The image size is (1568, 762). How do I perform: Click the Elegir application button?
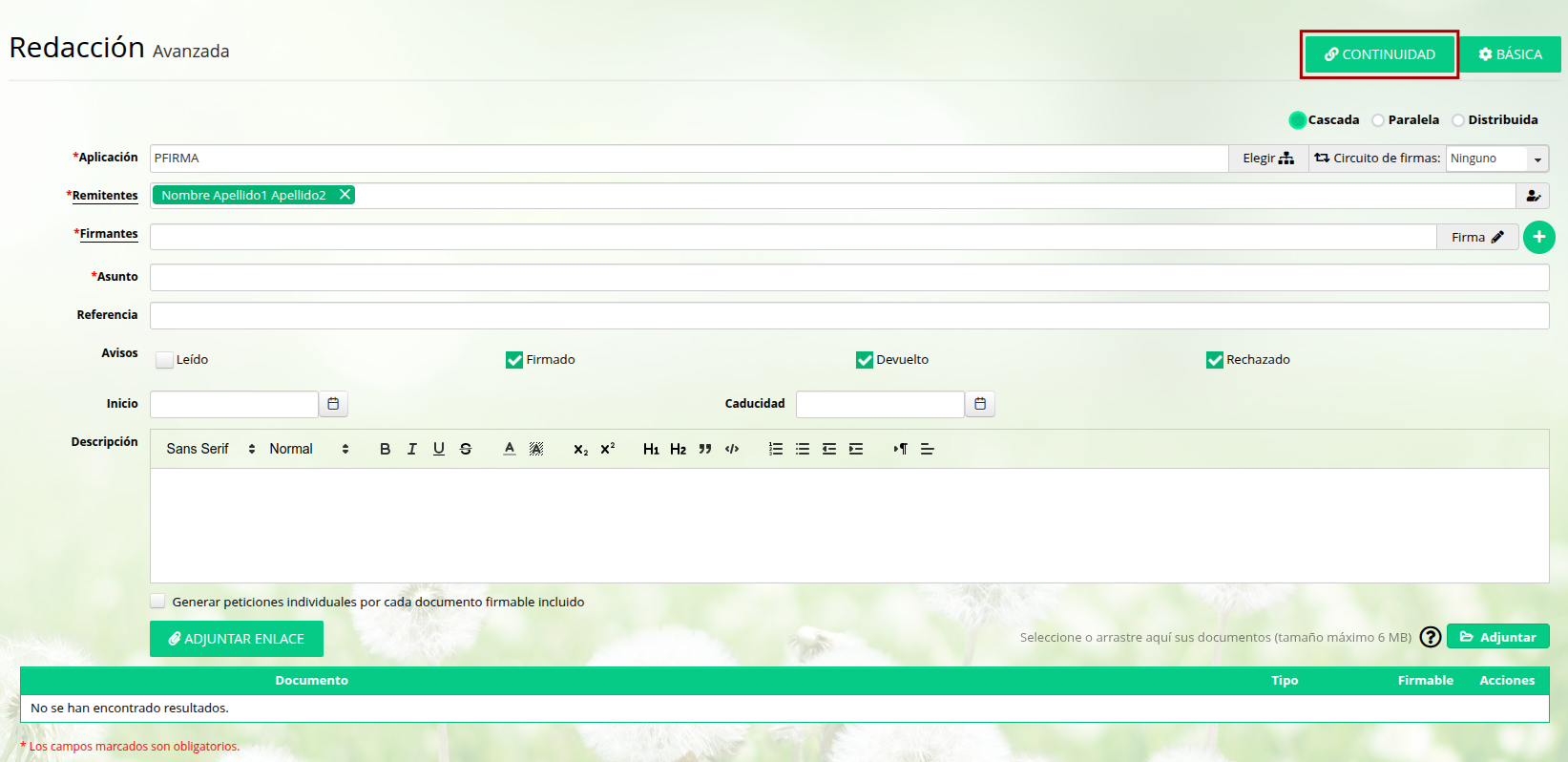(1267, 159)
